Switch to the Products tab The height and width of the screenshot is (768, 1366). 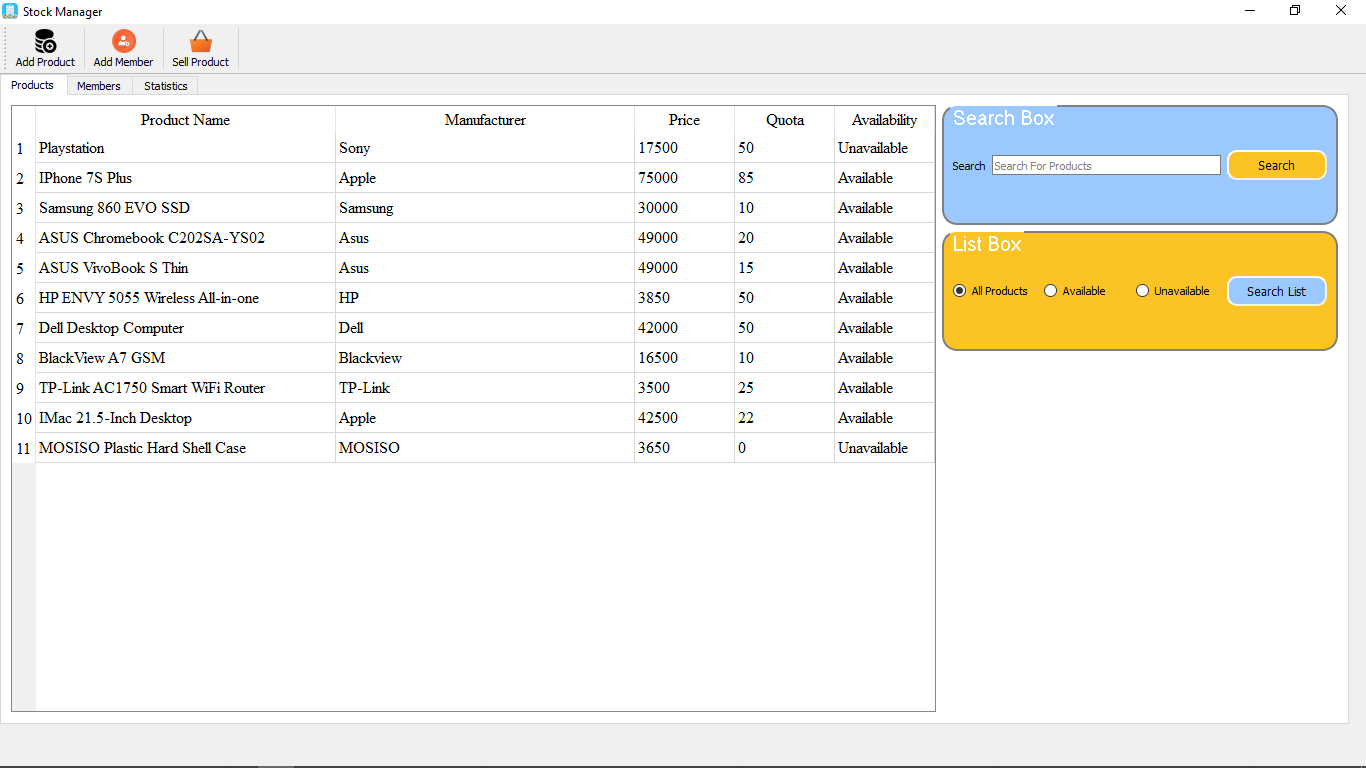pos(33,85)
